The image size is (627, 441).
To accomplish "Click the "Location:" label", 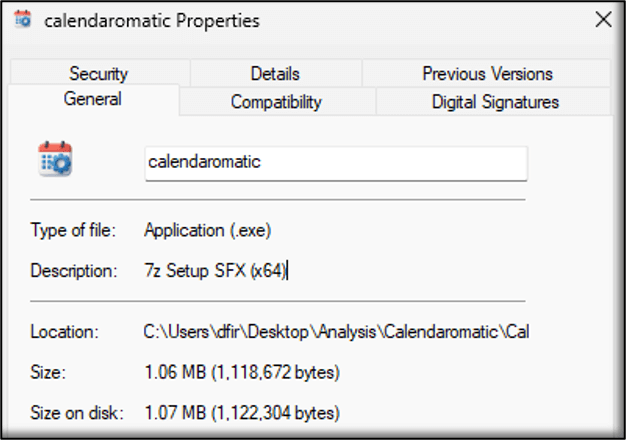I will (x=64, y=332).
